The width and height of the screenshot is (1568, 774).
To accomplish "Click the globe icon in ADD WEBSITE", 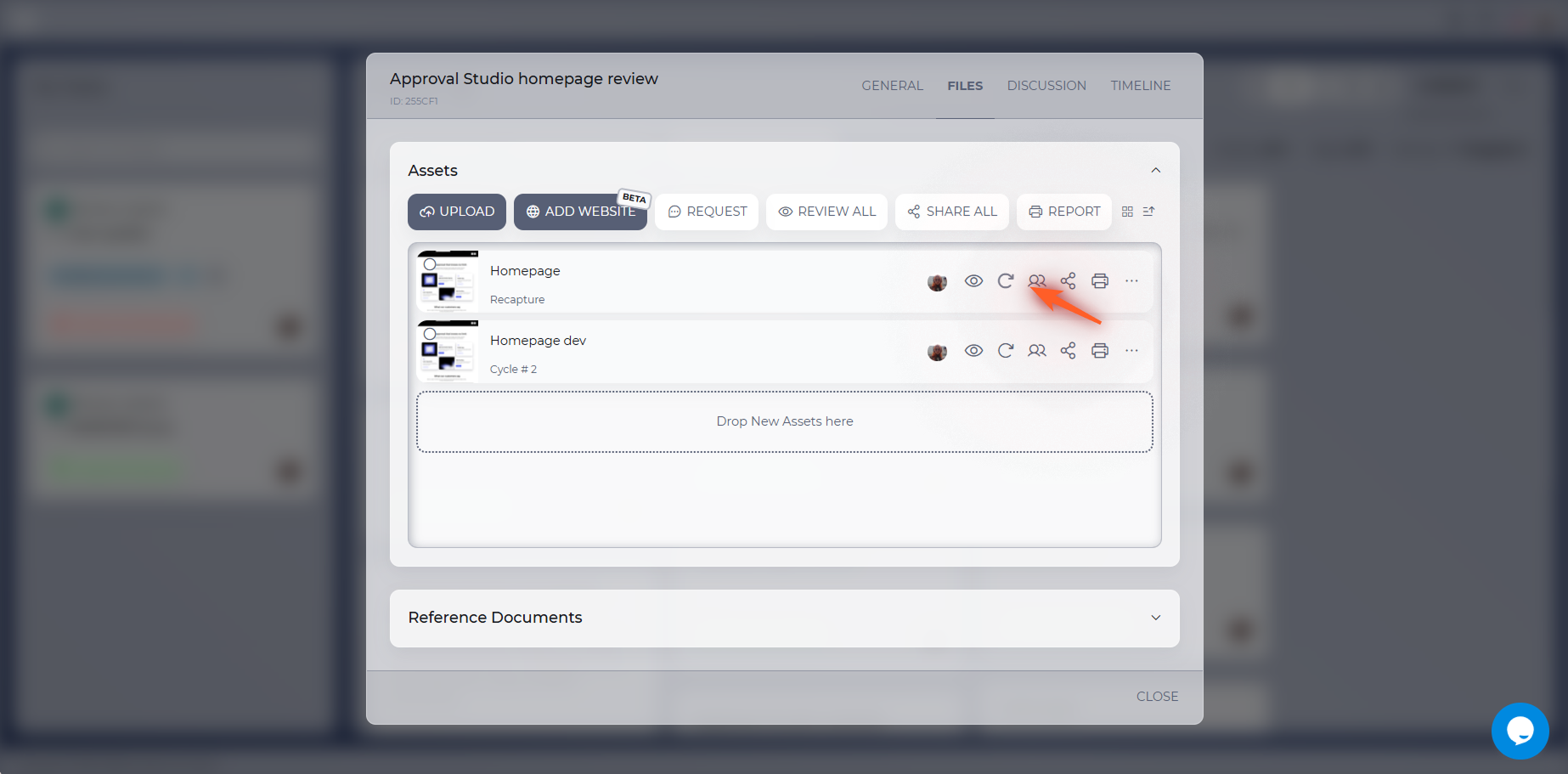I will (533, 212).
